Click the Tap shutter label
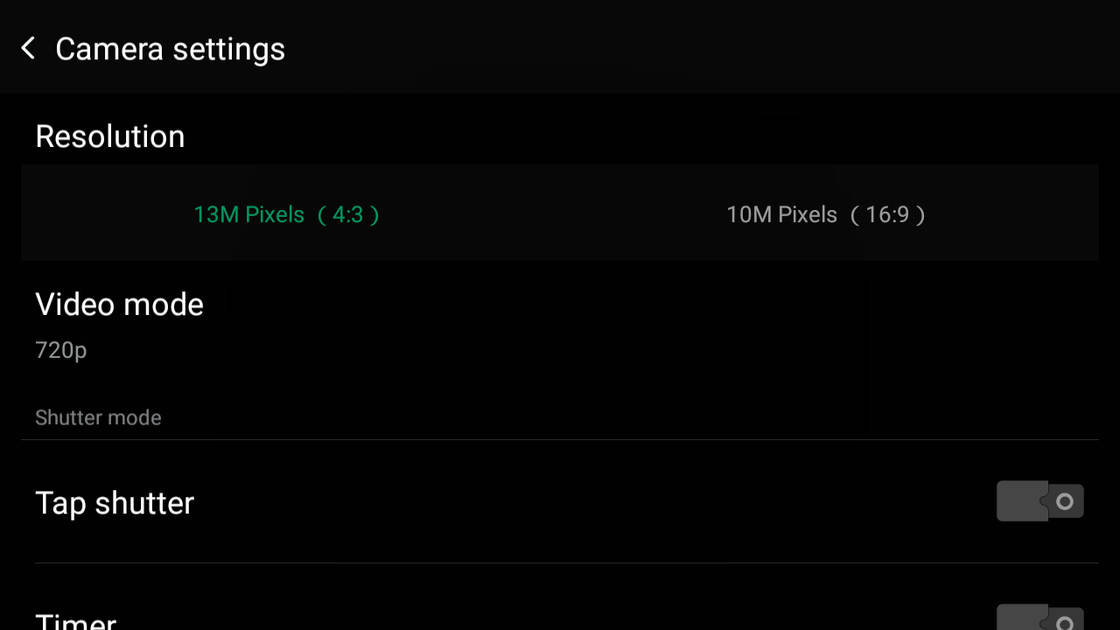 click(x=114, y=503)
